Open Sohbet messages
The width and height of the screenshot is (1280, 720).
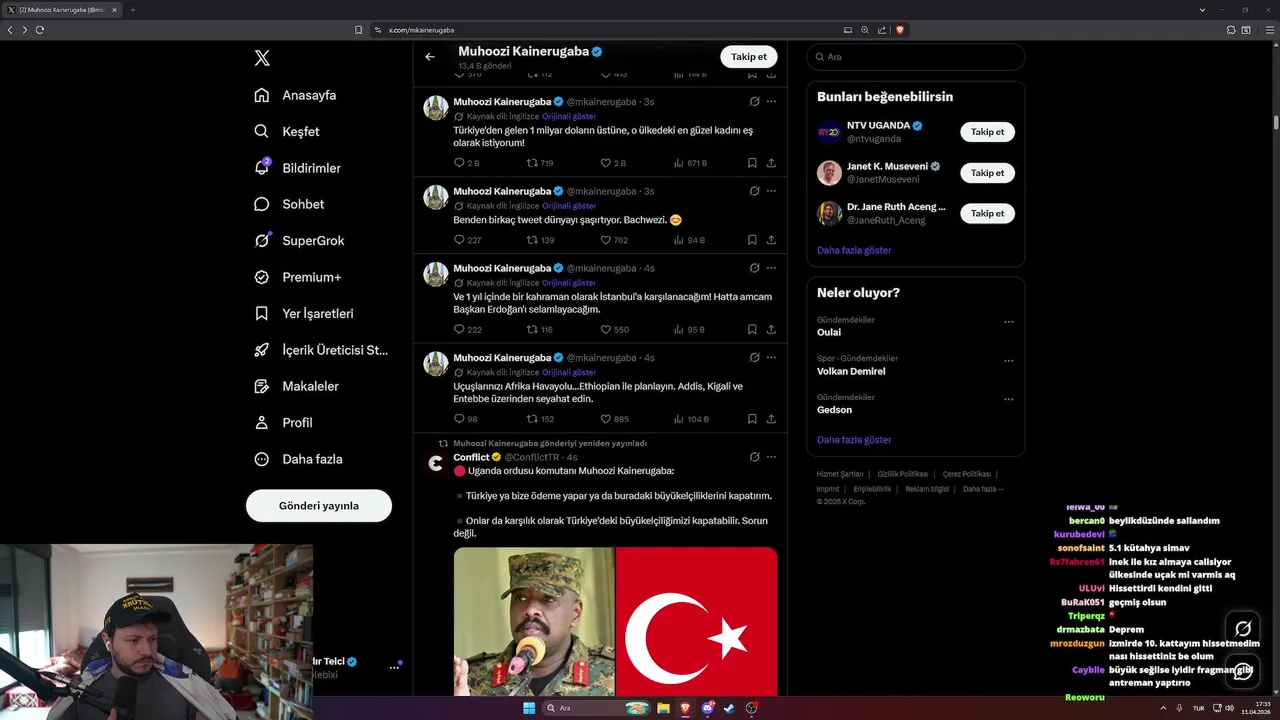click(289, 204)
